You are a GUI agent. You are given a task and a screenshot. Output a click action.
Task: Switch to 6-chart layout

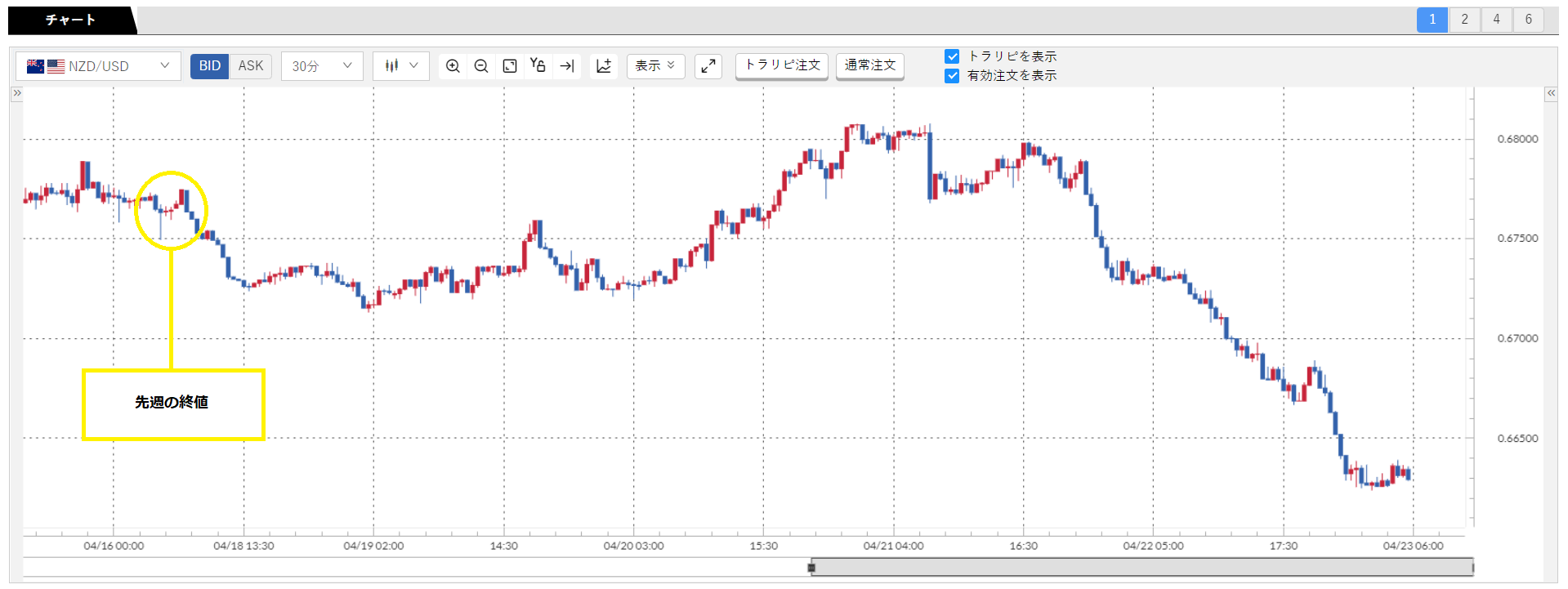[x=1528, y=20]
